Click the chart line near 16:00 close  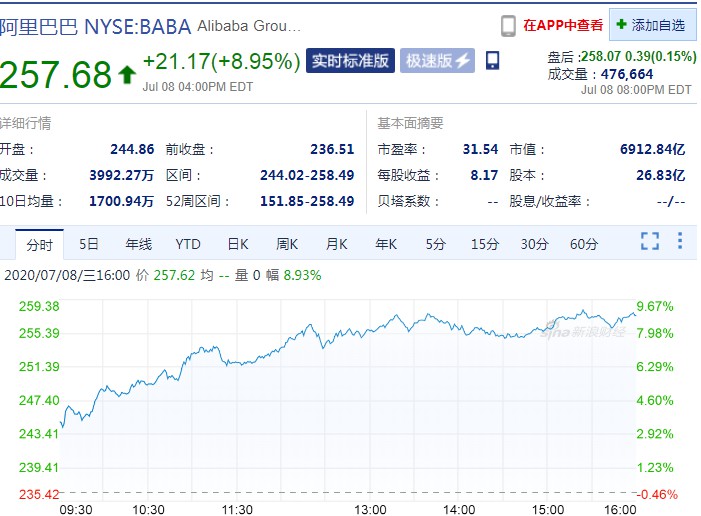[x=634, y=314]
